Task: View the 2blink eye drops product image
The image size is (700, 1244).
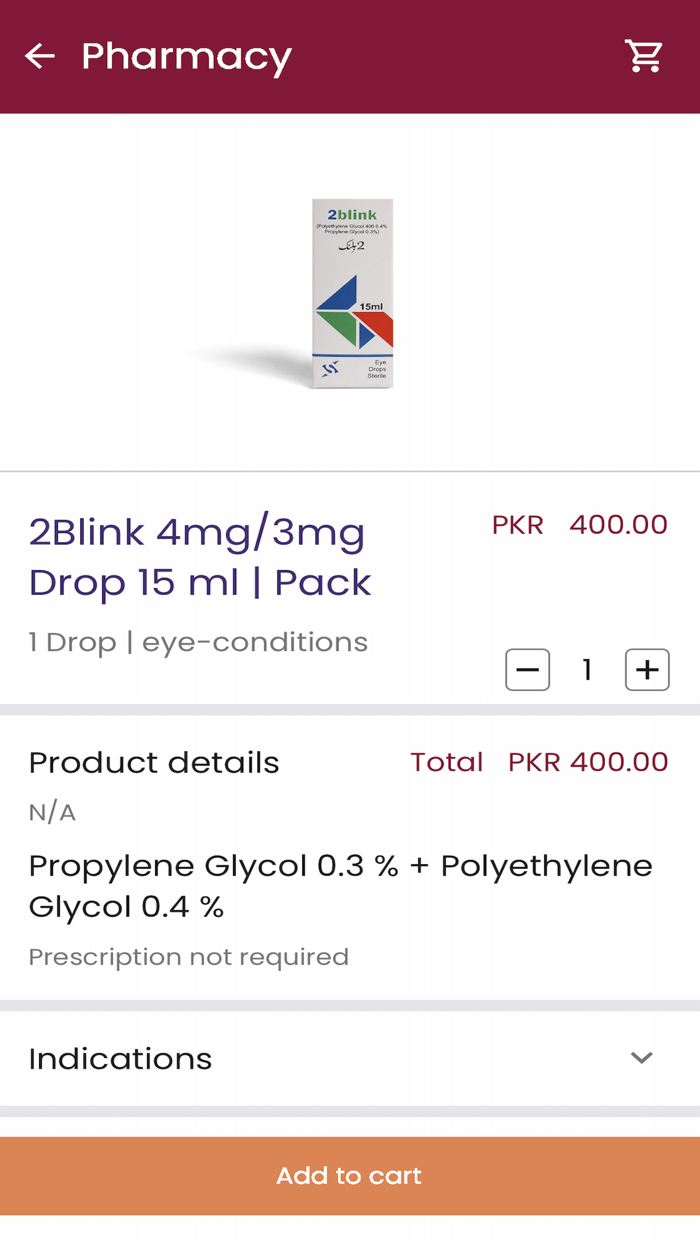Action: (350, 293)
